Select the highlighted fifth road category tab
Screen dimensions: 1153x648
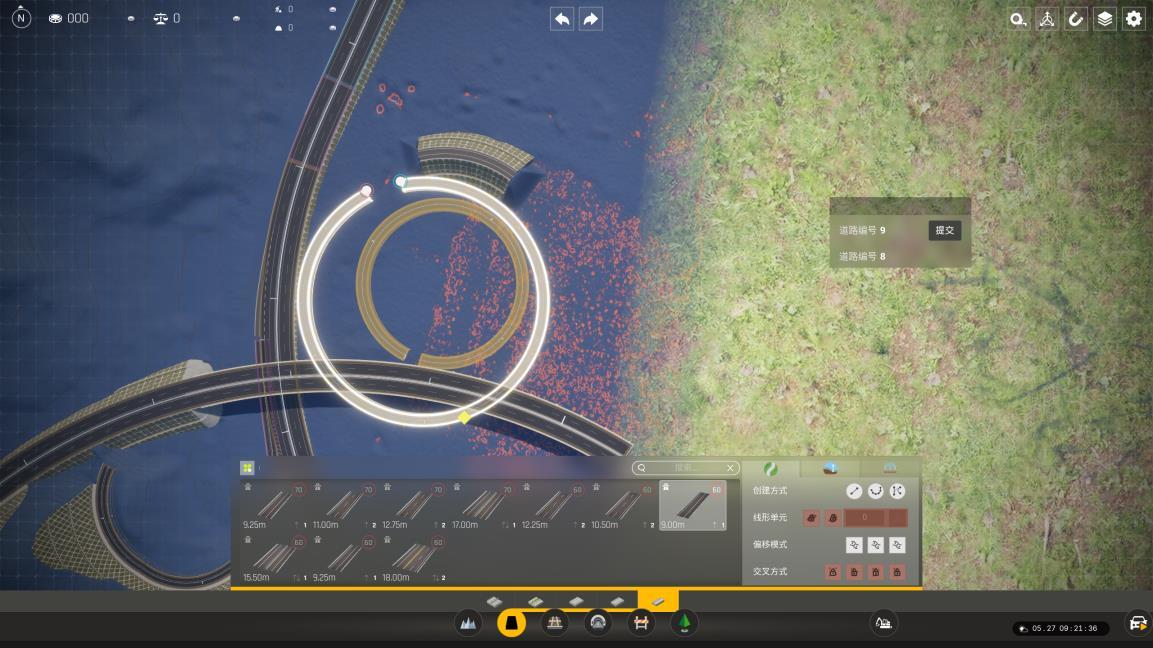pyautogui.click(x=658, y=601)
